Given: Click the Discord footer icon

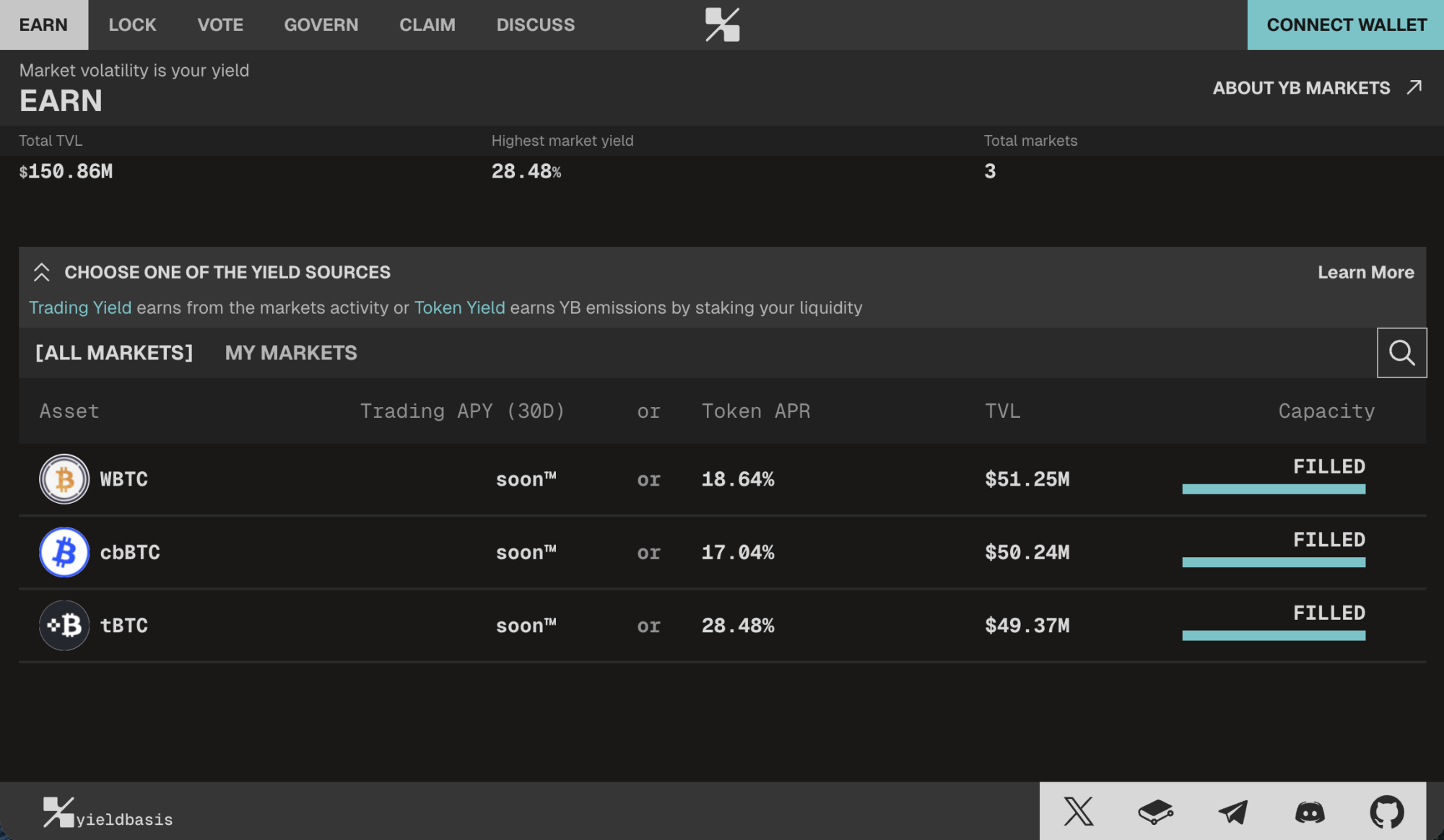Looking at the screenshot, I should pyautogui.click(x=1310, y=811).
